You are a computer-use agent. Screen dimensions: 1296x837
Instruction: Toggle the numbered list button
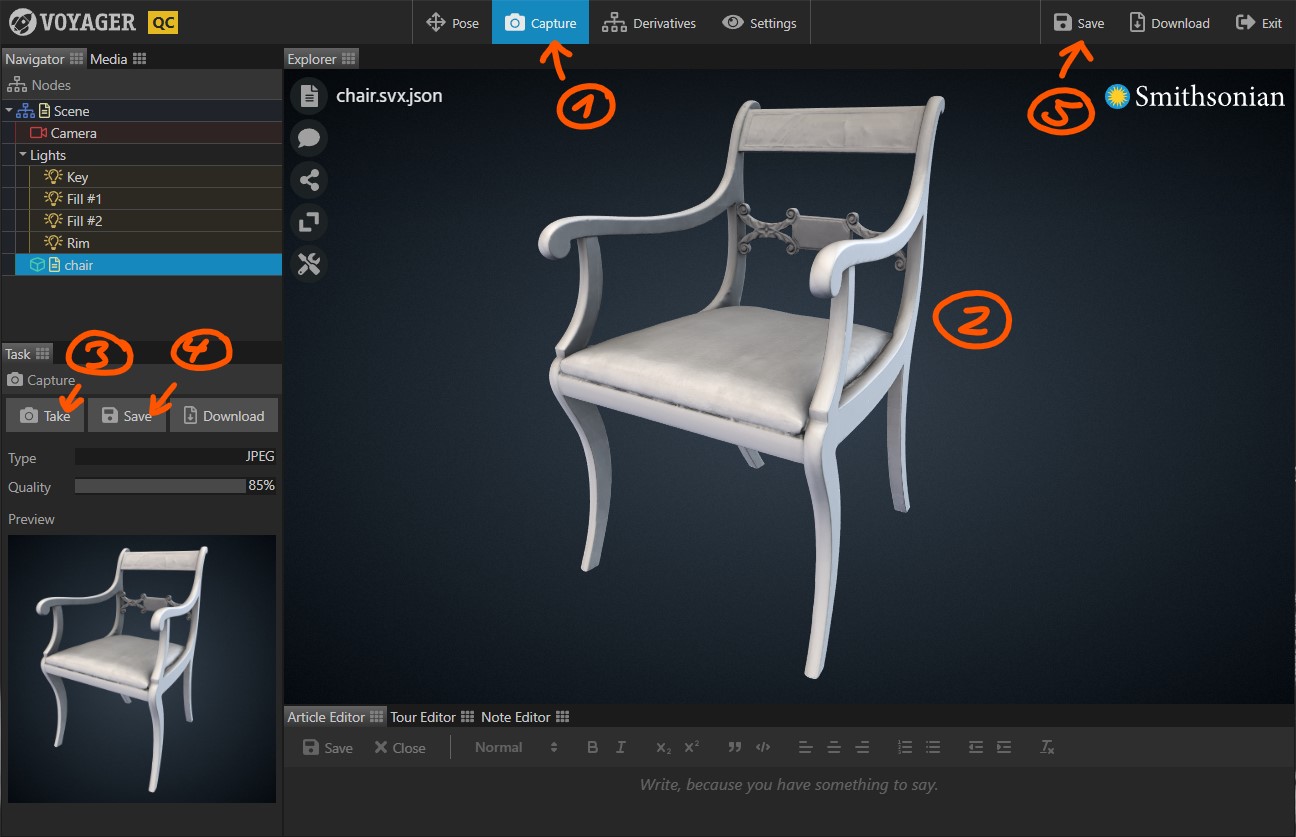click(x=905, y=747)
